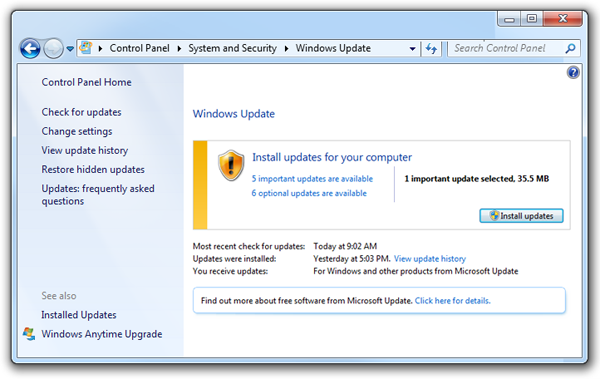Open Help with the blue question mark icon
600x379 pixels.
click(573, 72)
